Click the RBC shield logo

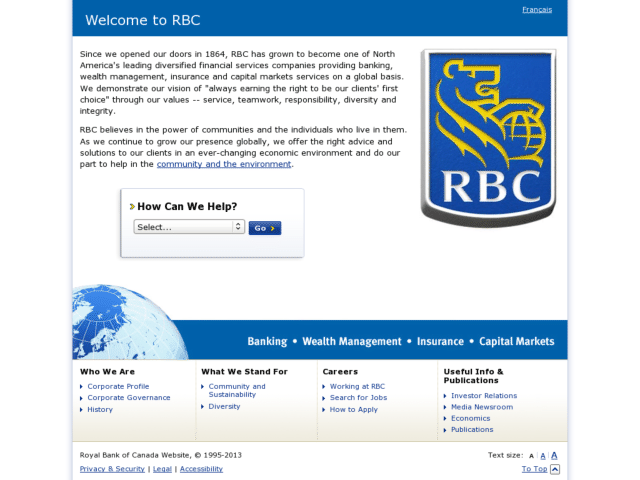coord(489,138)
